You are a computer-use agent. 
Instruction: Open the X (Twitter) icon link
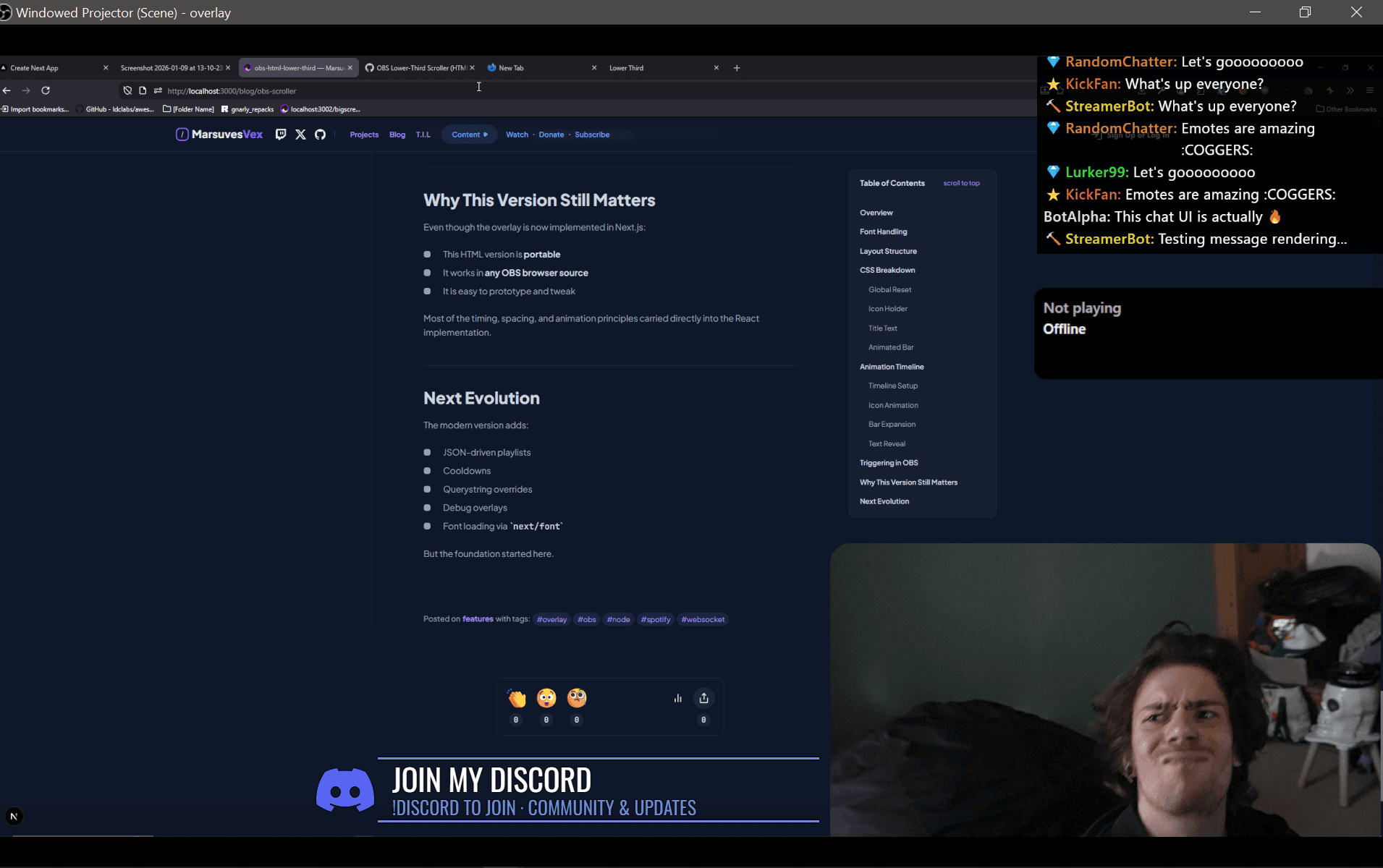(x=300, y=135)
